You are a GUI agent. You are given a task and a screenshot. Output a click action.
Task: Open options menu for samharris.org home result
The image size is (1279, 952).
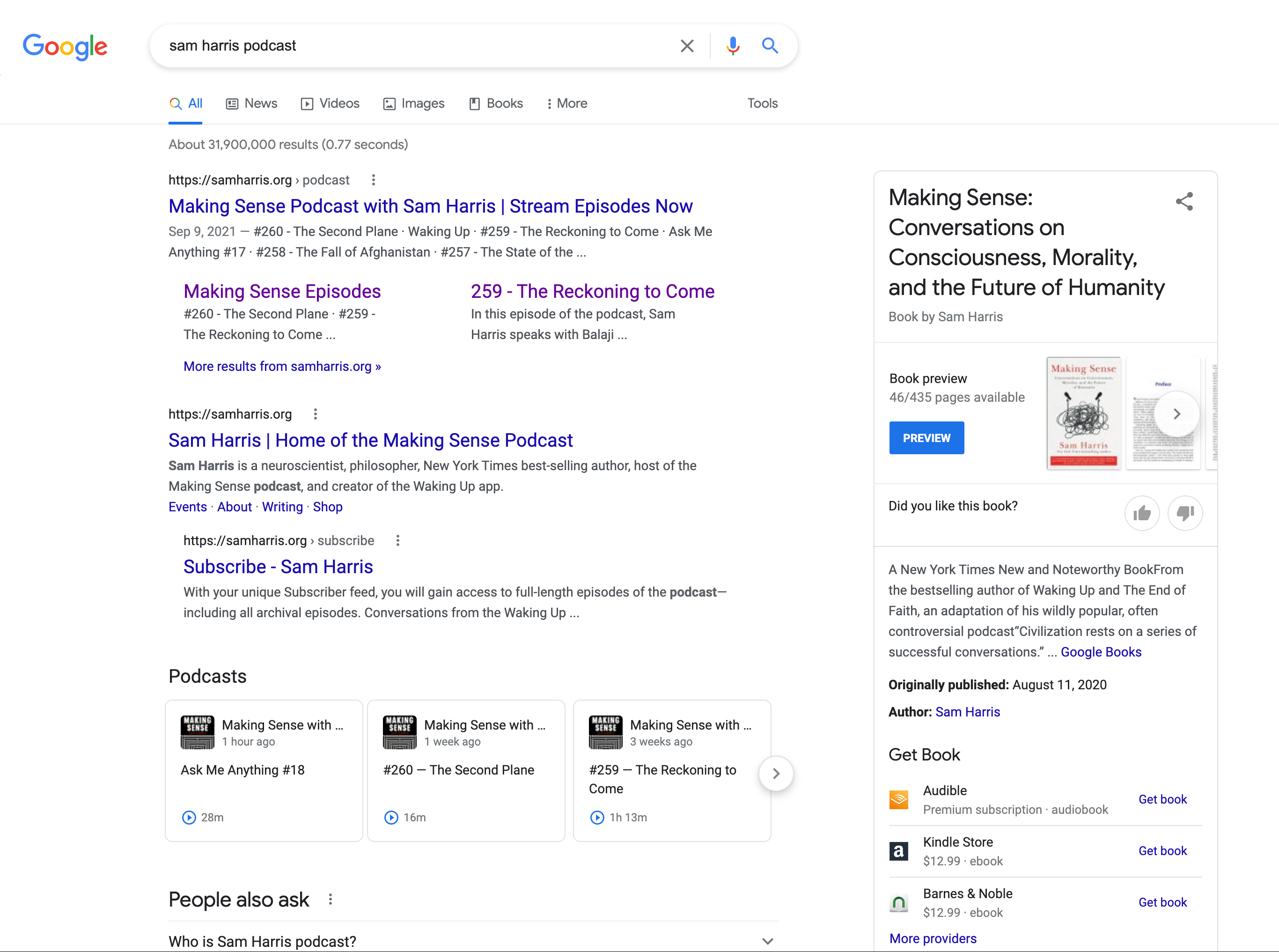(315, 414)
